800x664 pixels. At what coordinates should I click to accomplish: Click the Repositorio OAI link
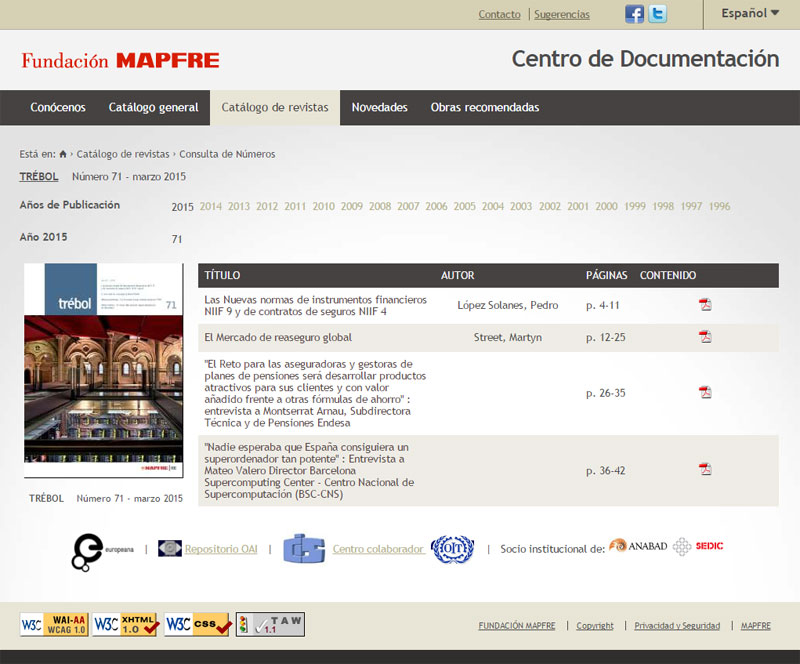(x=221, y=549)
